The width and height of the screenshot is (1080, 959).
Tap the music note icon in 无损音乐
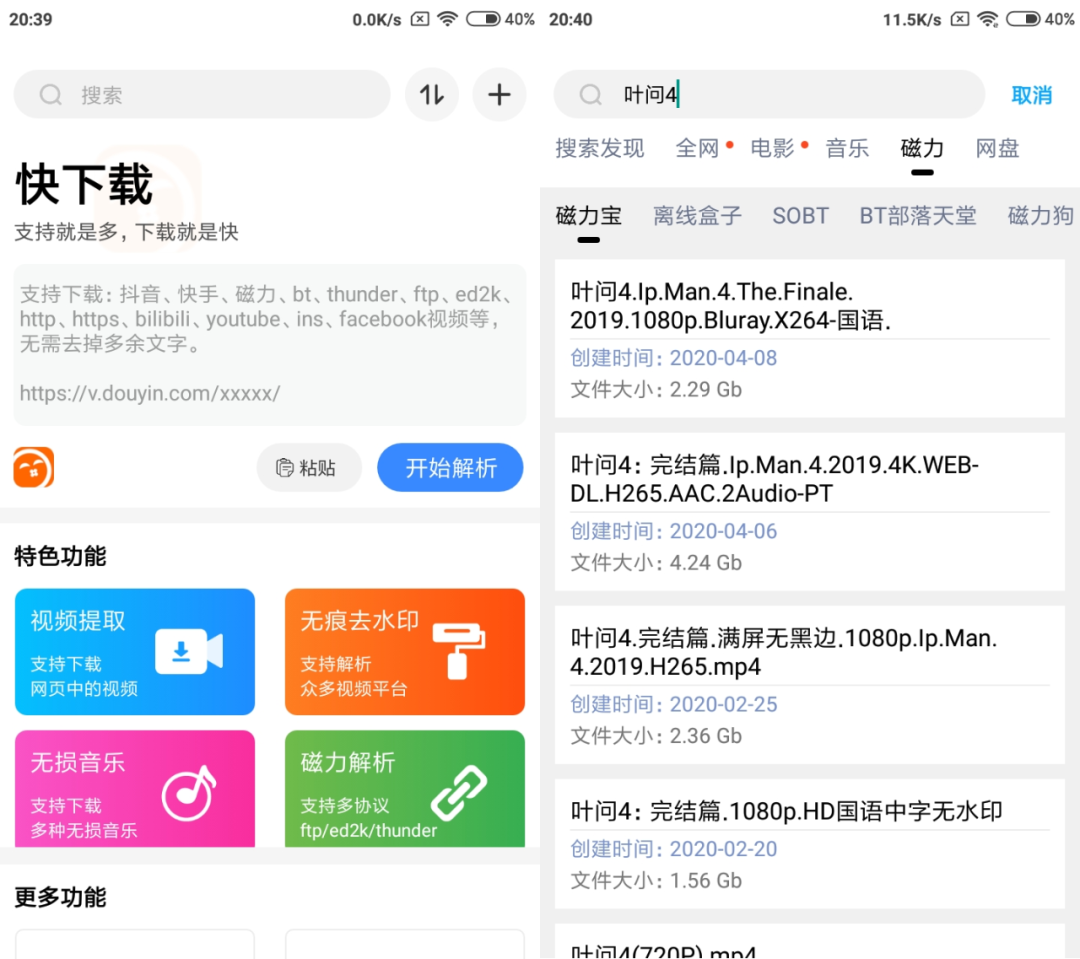(x=189, y=794)
